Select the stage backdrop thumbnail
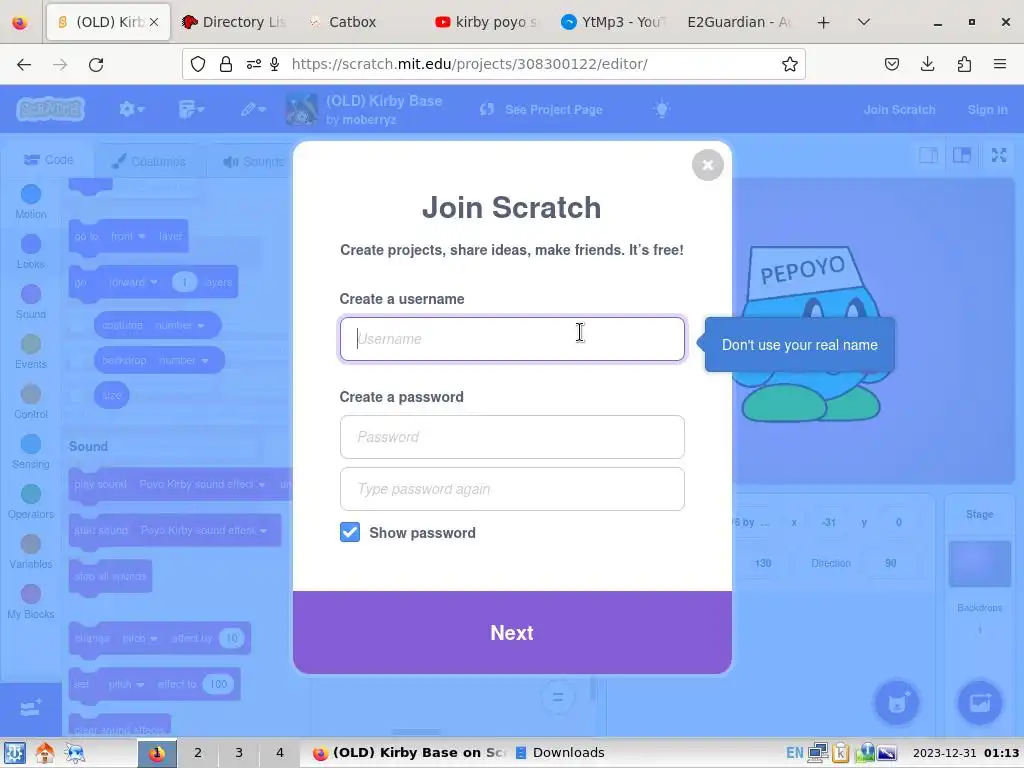 (x=980, y=564)
